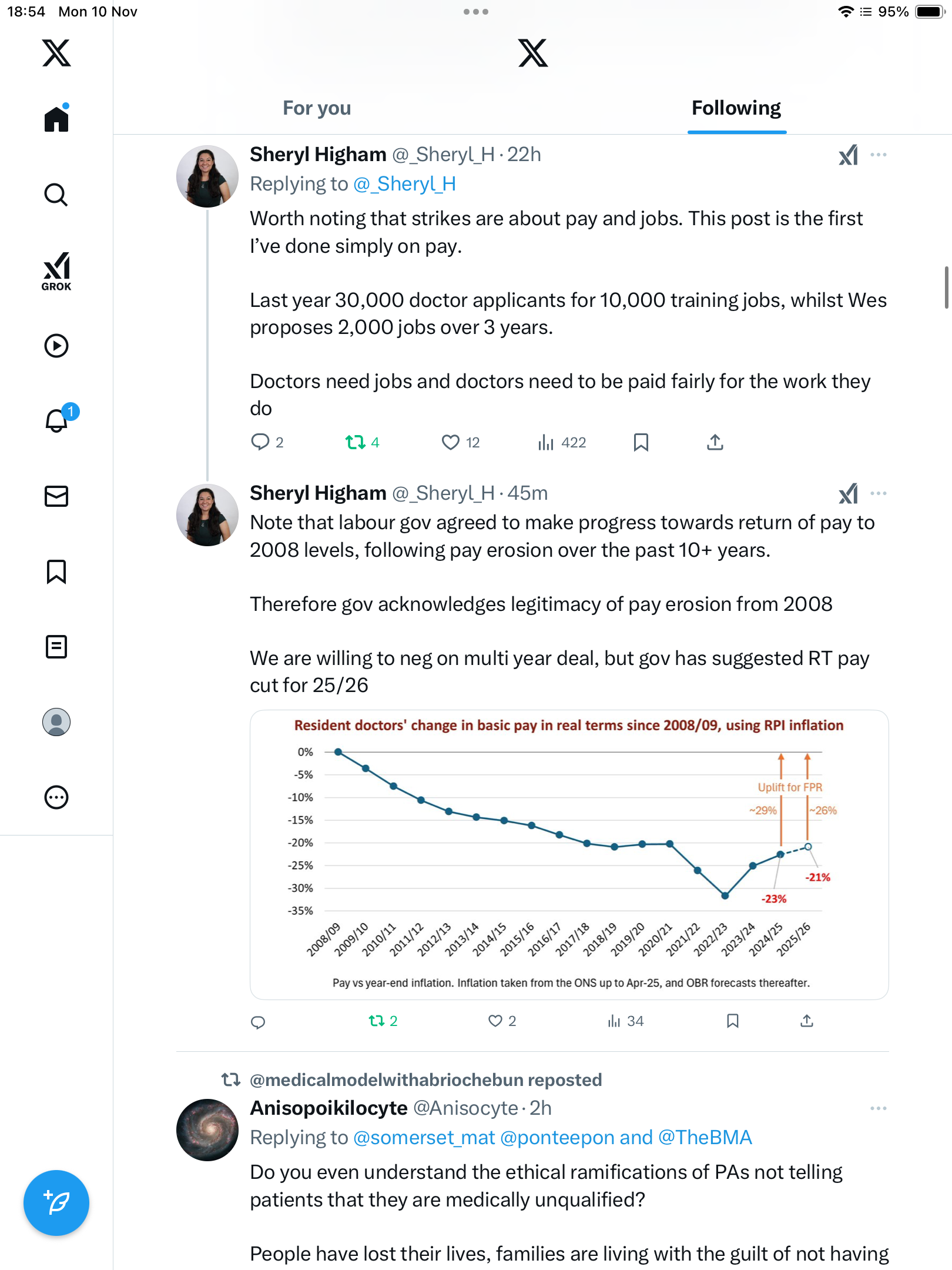Switch to the For you tab
The image size is (952, 1270).
click(317, 108)
